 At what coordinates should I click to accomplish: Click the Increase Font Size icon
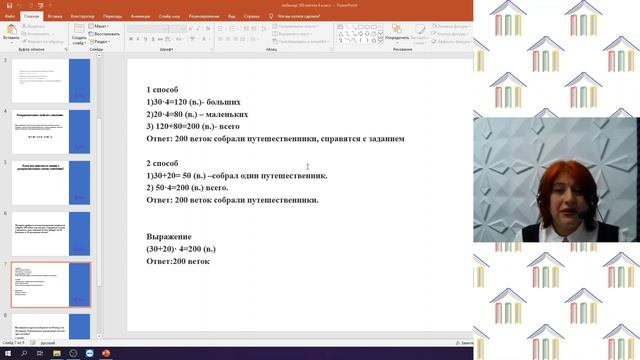click(x=191, y=29)
